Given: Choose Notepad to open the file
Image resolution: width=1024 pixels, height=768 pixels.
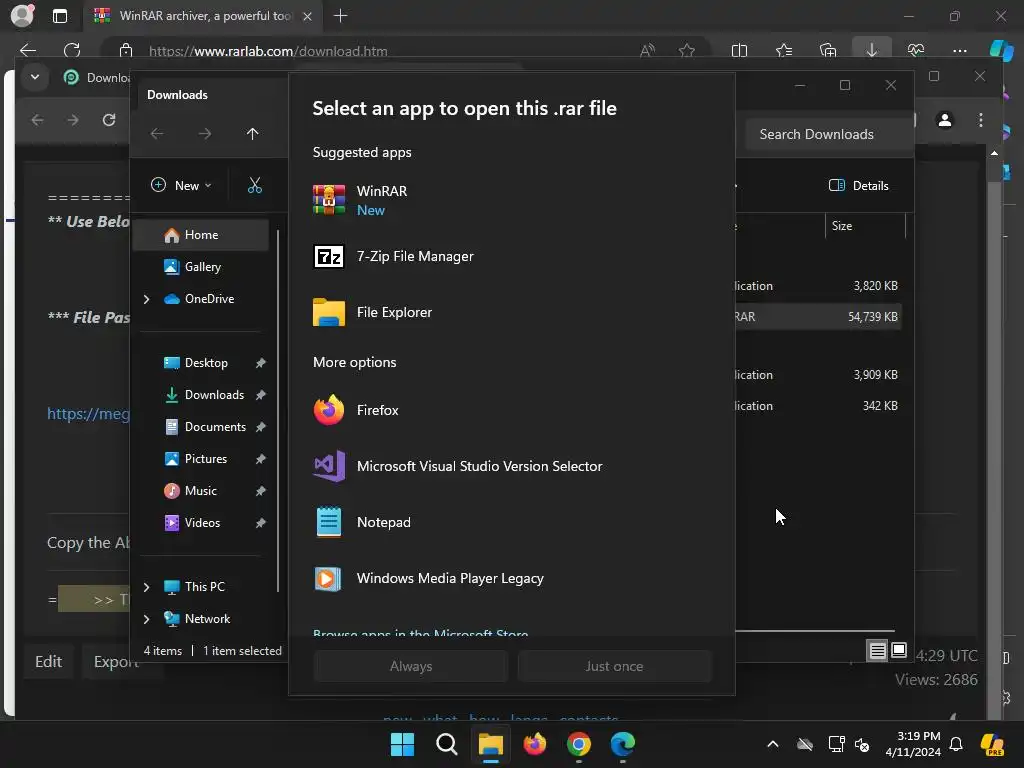Looking at the screenshot, I should click(x=511, y=522).
